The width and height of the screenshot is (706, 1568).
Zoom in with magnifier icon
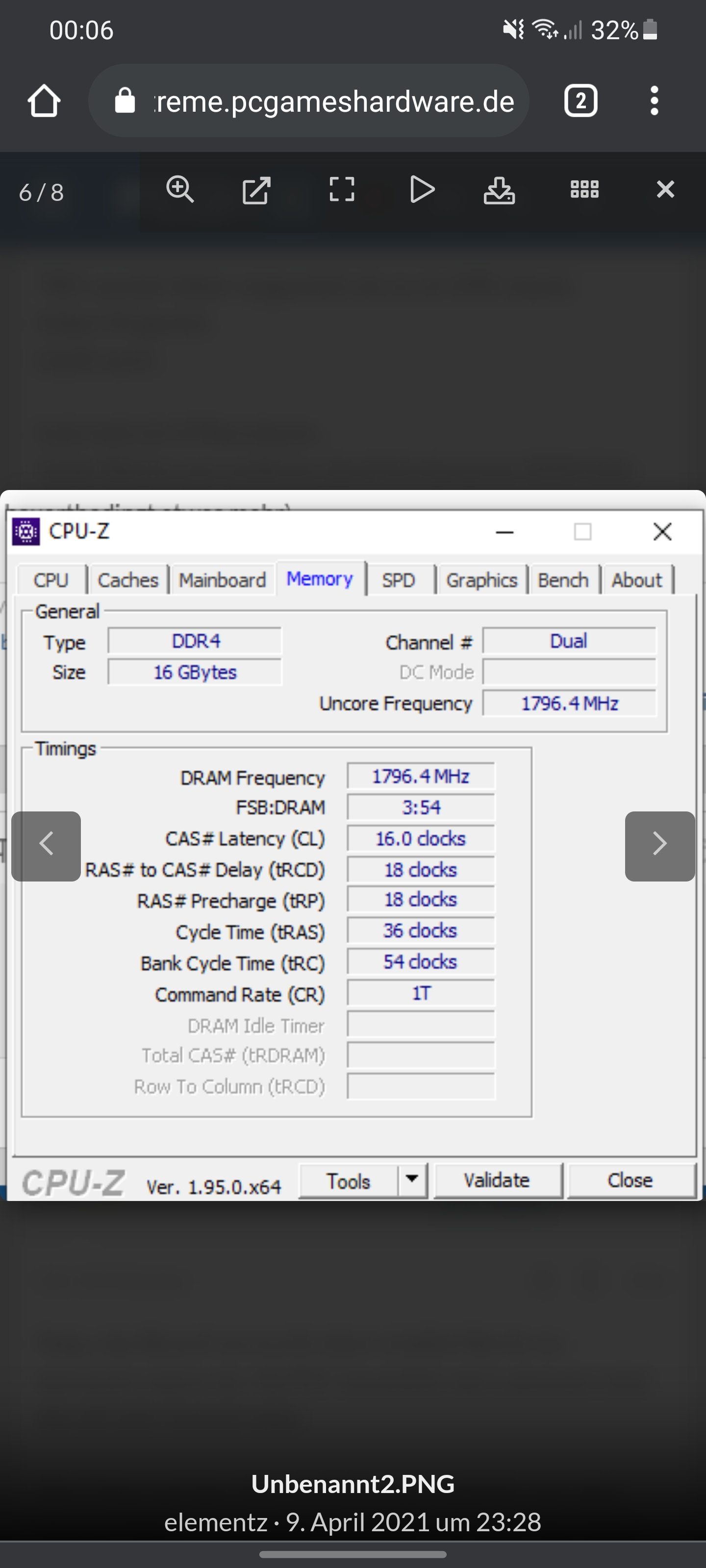coord(180,190)
